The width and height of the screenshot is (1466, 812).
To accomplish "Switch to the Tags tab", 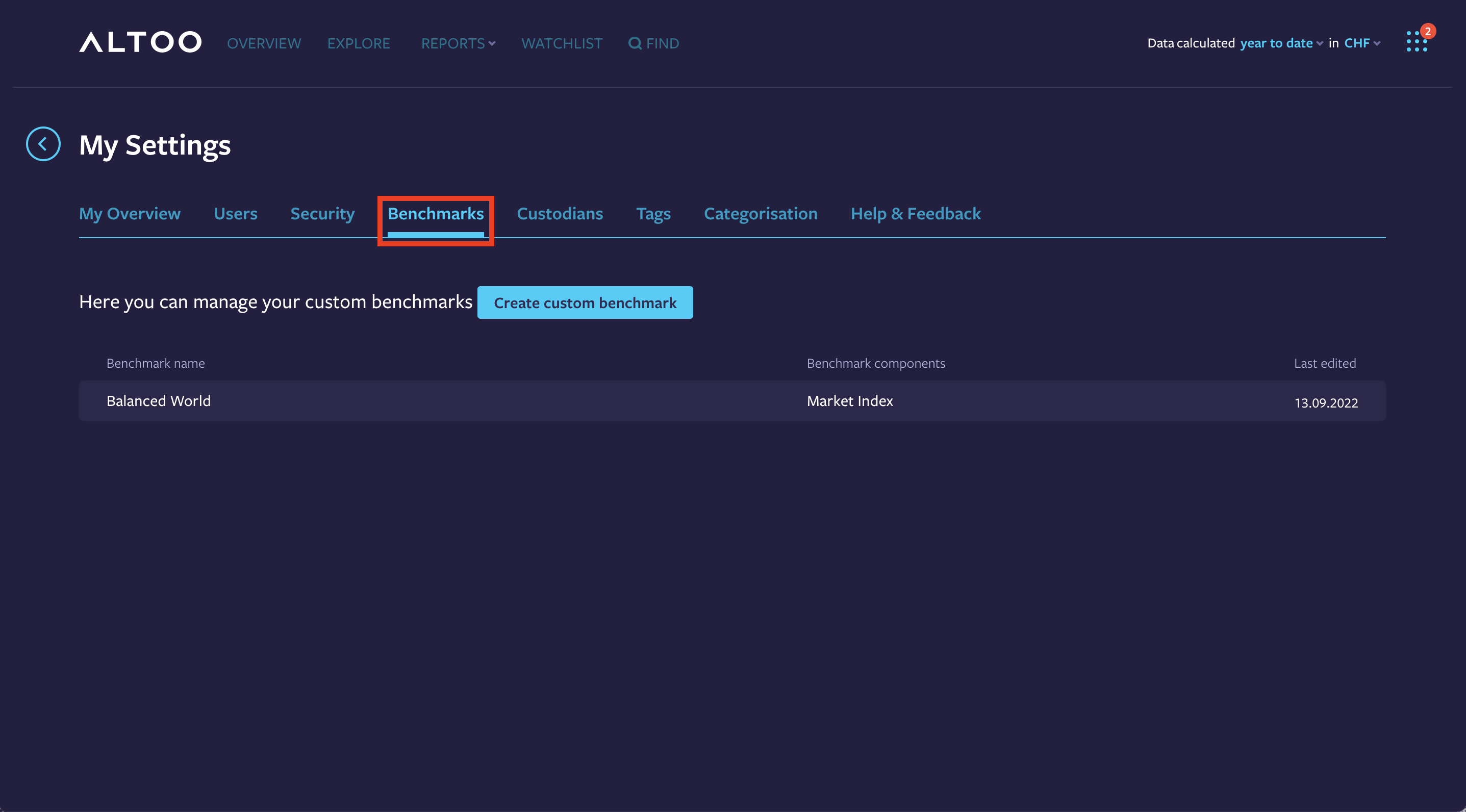I will tap(653, 213).
